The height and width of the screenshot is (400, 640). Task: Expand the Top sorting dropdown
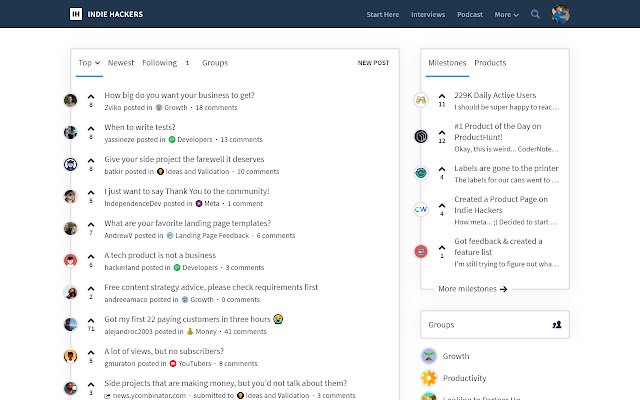coord(89,63)
